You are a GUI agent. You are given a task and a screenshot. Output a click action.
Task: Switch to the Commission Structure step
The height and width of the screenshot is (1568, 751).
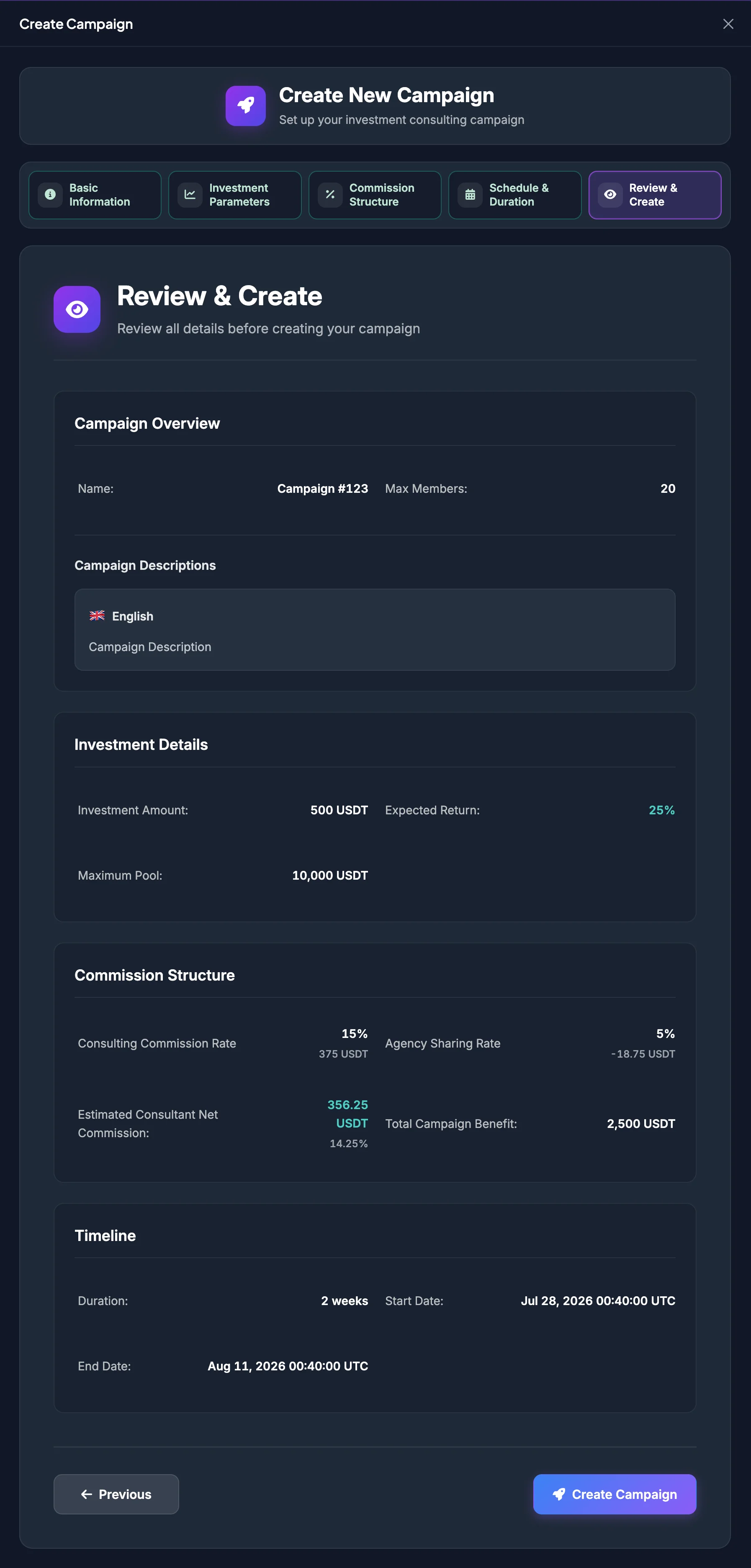(375, 195)
